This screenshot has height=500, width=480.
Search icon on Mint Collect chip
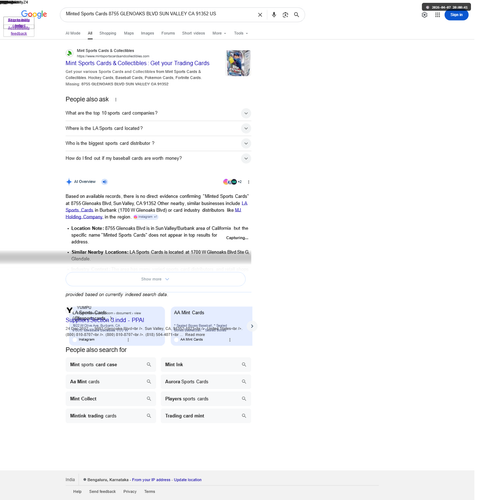coord(149,399)
